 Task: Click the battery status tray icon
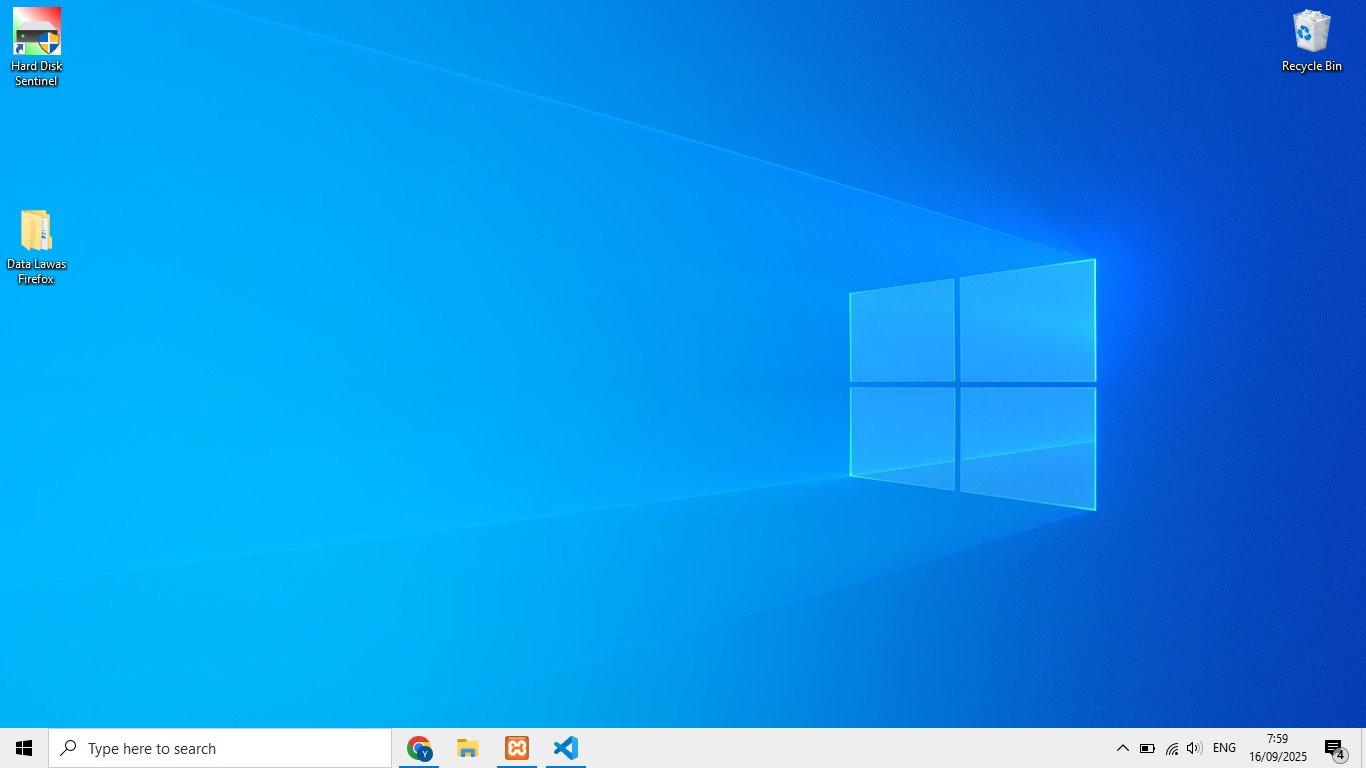pyautogui.click(x=1147, y=749)
